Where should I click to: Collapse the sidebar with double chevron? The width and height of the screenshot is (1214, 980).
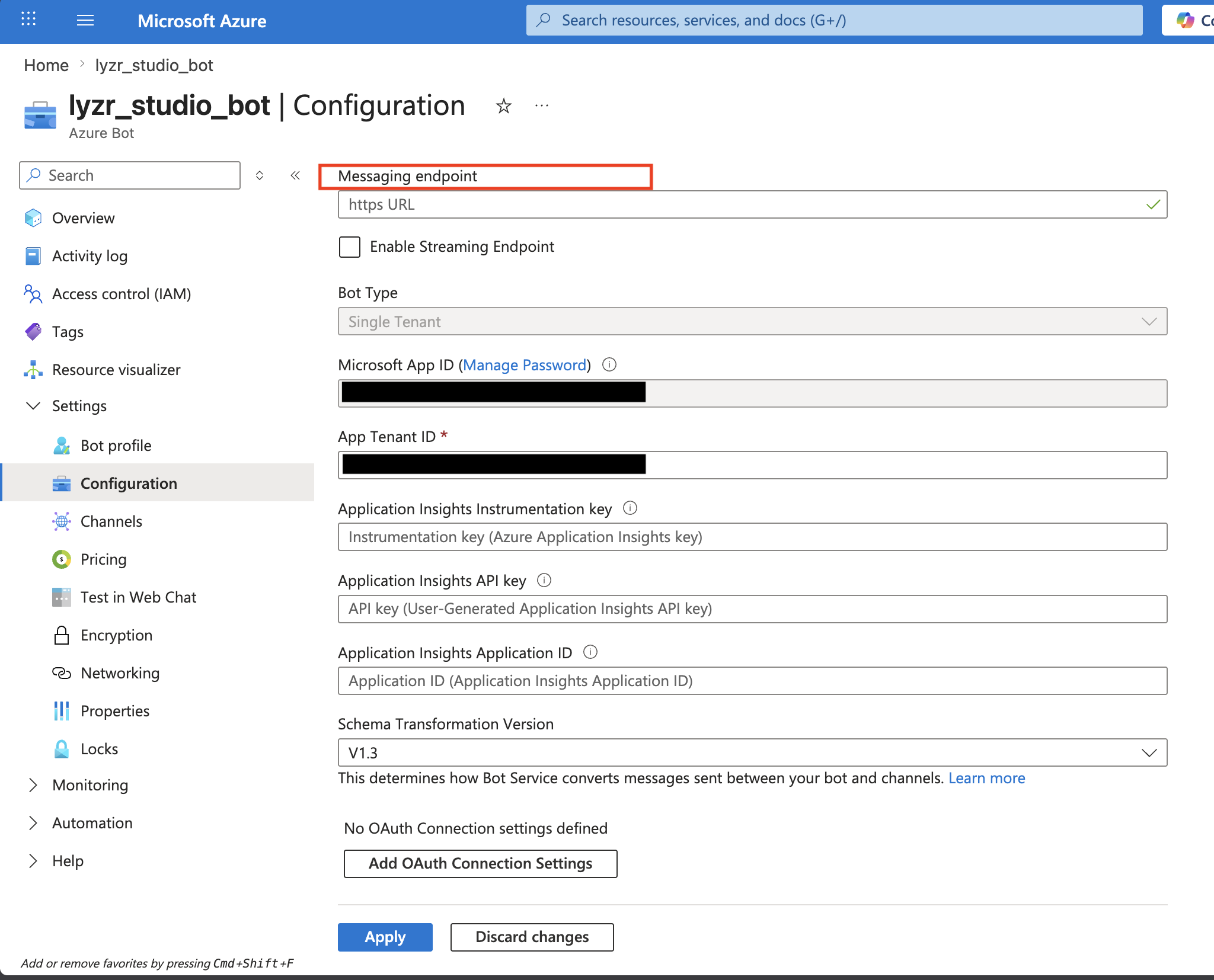[x=295, y=175]
